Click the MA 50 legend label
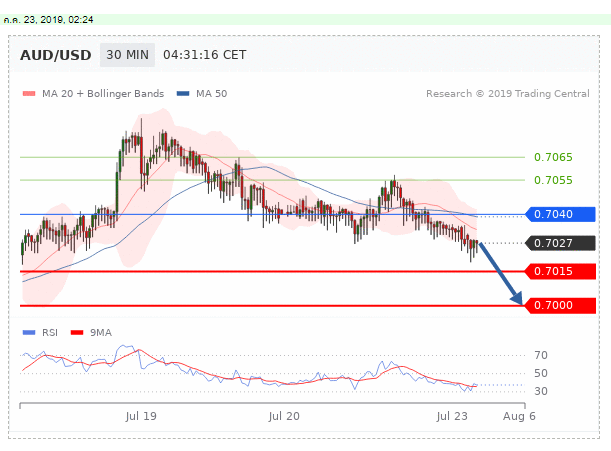Viewport: 611px width, 451px height. click(212, 94)
